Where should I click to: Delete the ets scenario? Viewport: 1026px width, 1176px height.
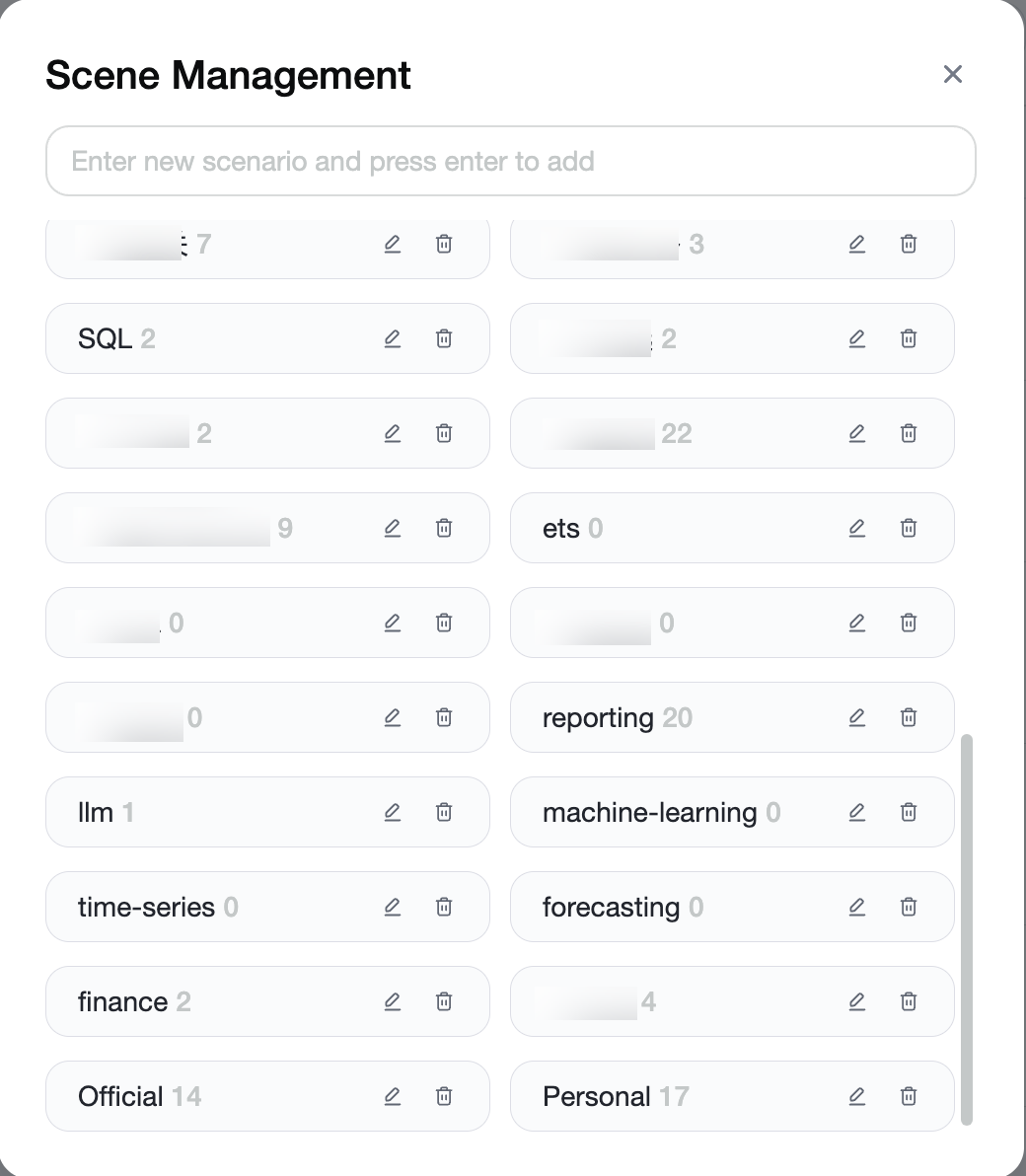point(909,528)
